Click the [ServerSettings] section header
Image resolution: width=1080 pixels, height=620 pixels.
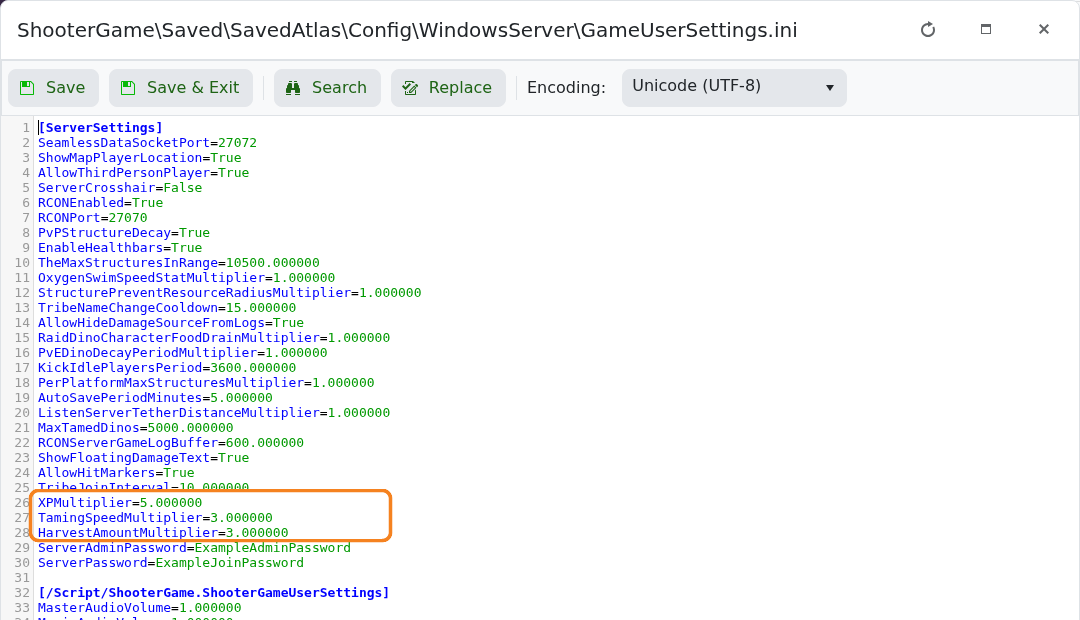pos(101,127)
